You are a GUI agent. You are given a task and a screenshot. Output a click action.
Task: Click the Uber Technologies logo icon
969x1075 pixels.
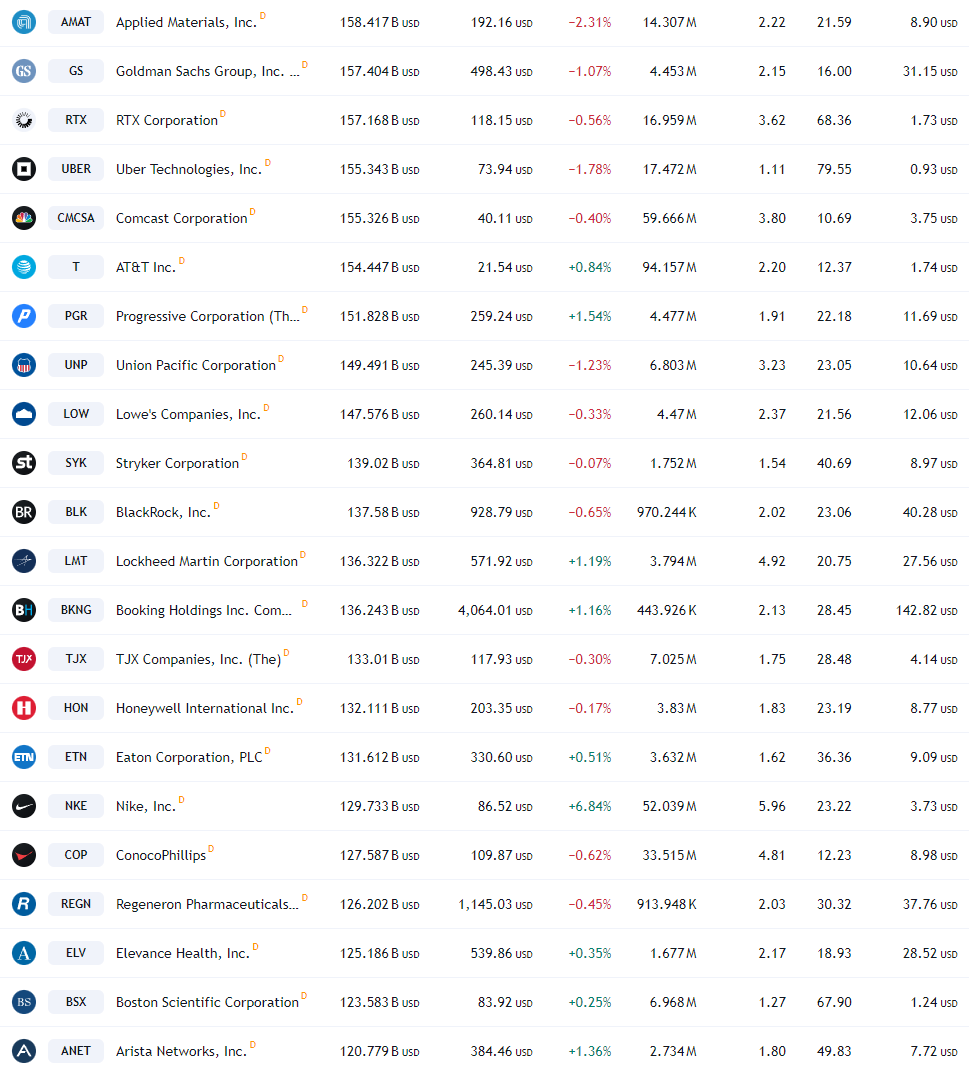tap(24, 169)
